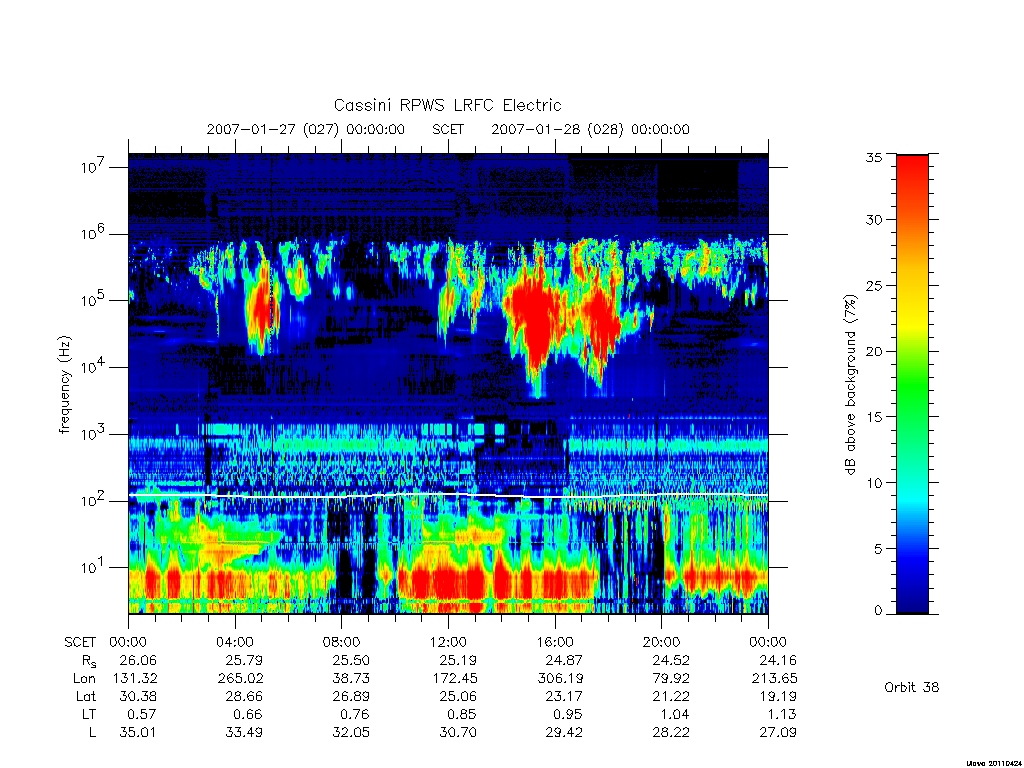Click the 10^4 frequency tick label
This screenshot has height=768, width=1024.
click(x=93, y=368)
